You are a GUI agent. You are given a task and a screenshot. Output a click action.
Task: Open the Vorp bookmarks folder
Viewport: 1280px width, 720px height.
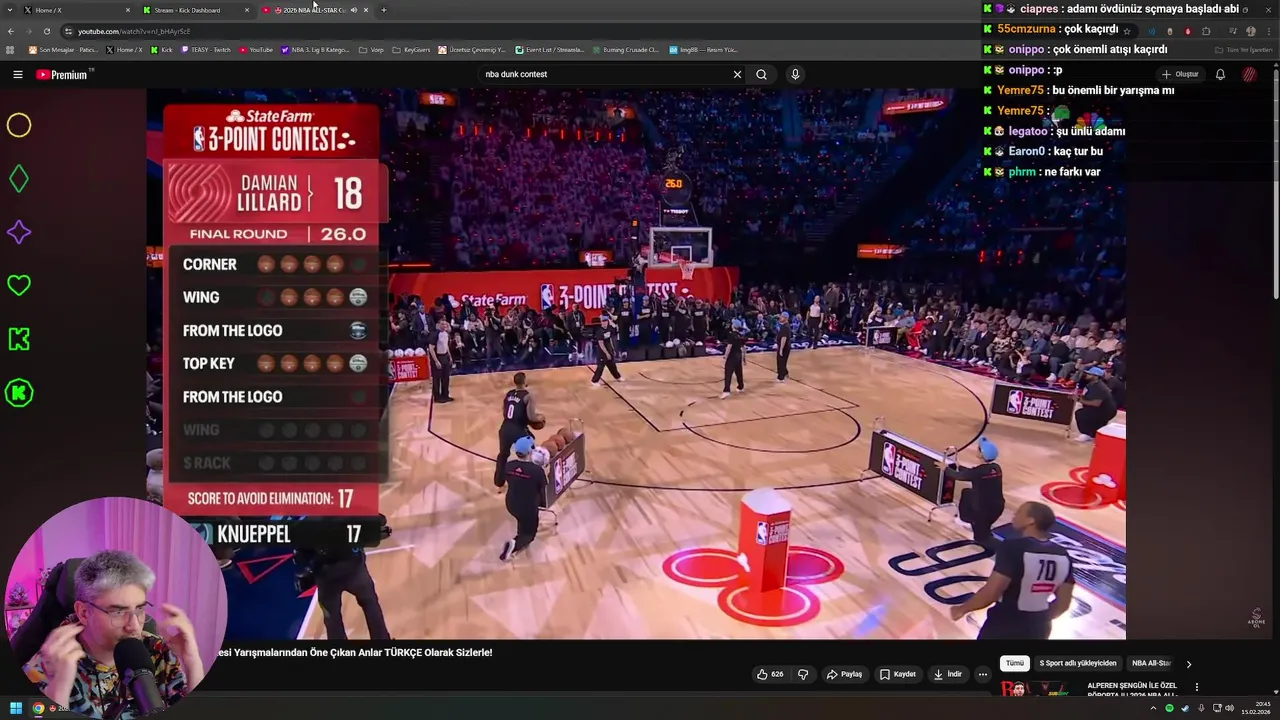pos(371,49)
